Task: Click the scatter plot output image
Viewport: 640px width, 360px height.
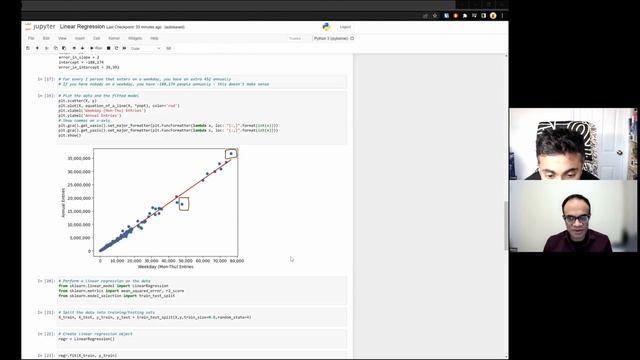Action: click(x=152, y=208)
